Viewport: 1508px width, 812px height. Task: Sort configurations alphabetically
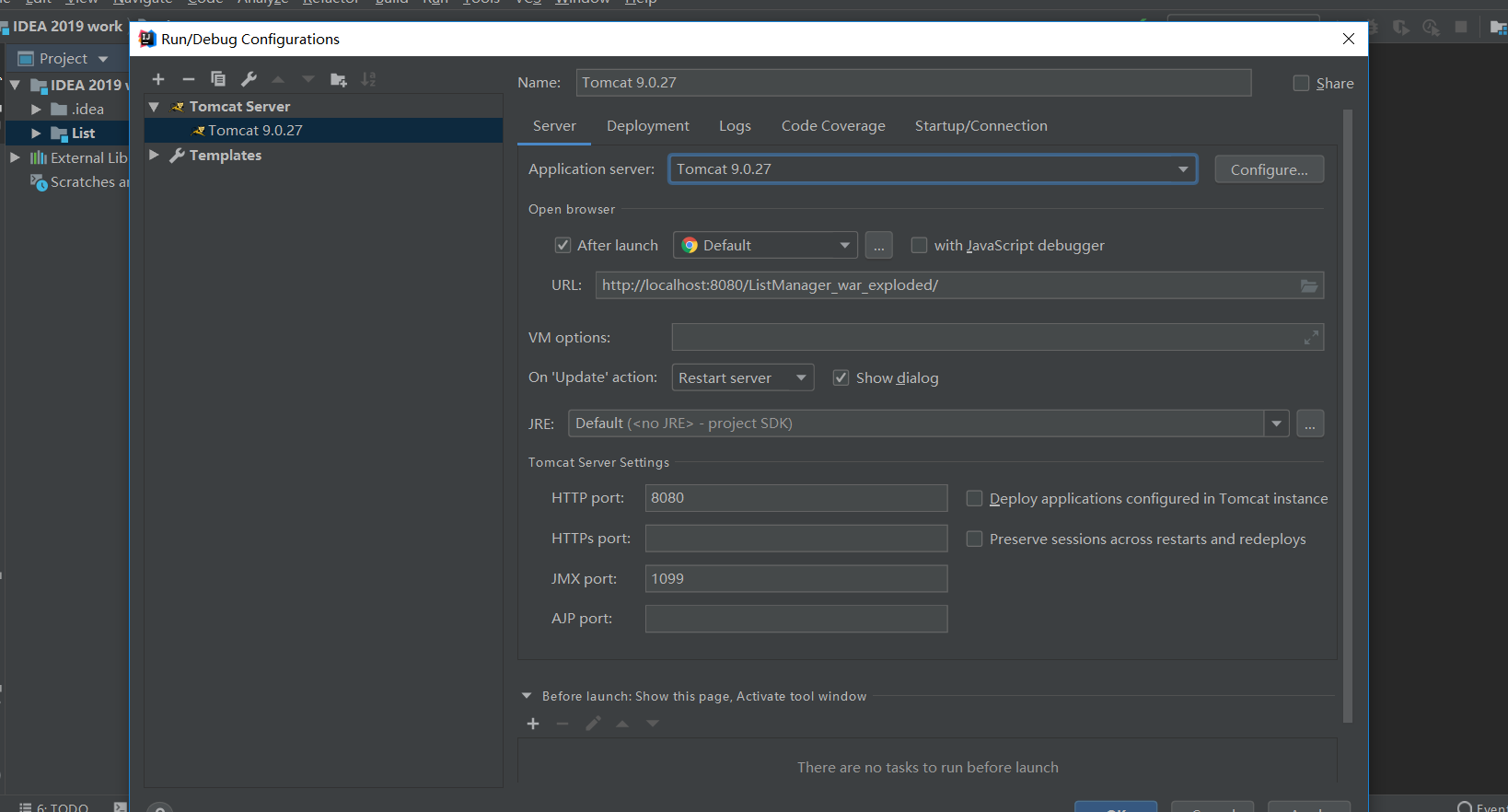point(368,79)
